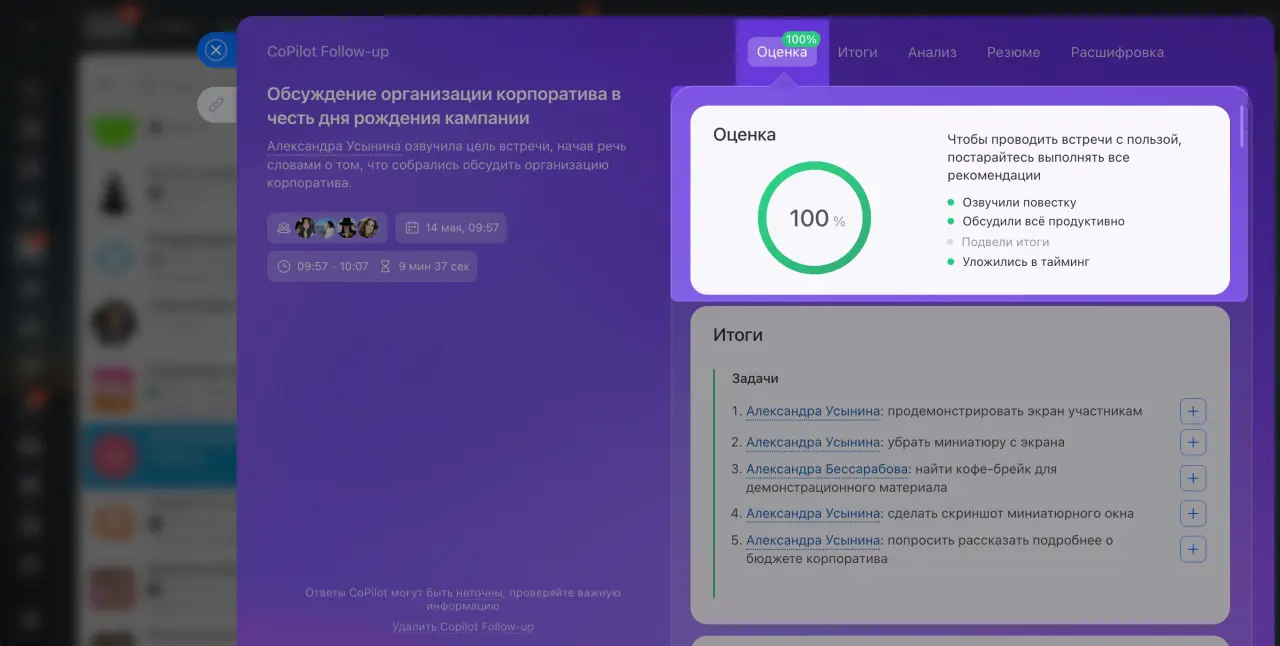Add task 'продемонстрировать экран участникам' with plus
The width and height of the screenshot is (1280, 646).
[1193, 411]
